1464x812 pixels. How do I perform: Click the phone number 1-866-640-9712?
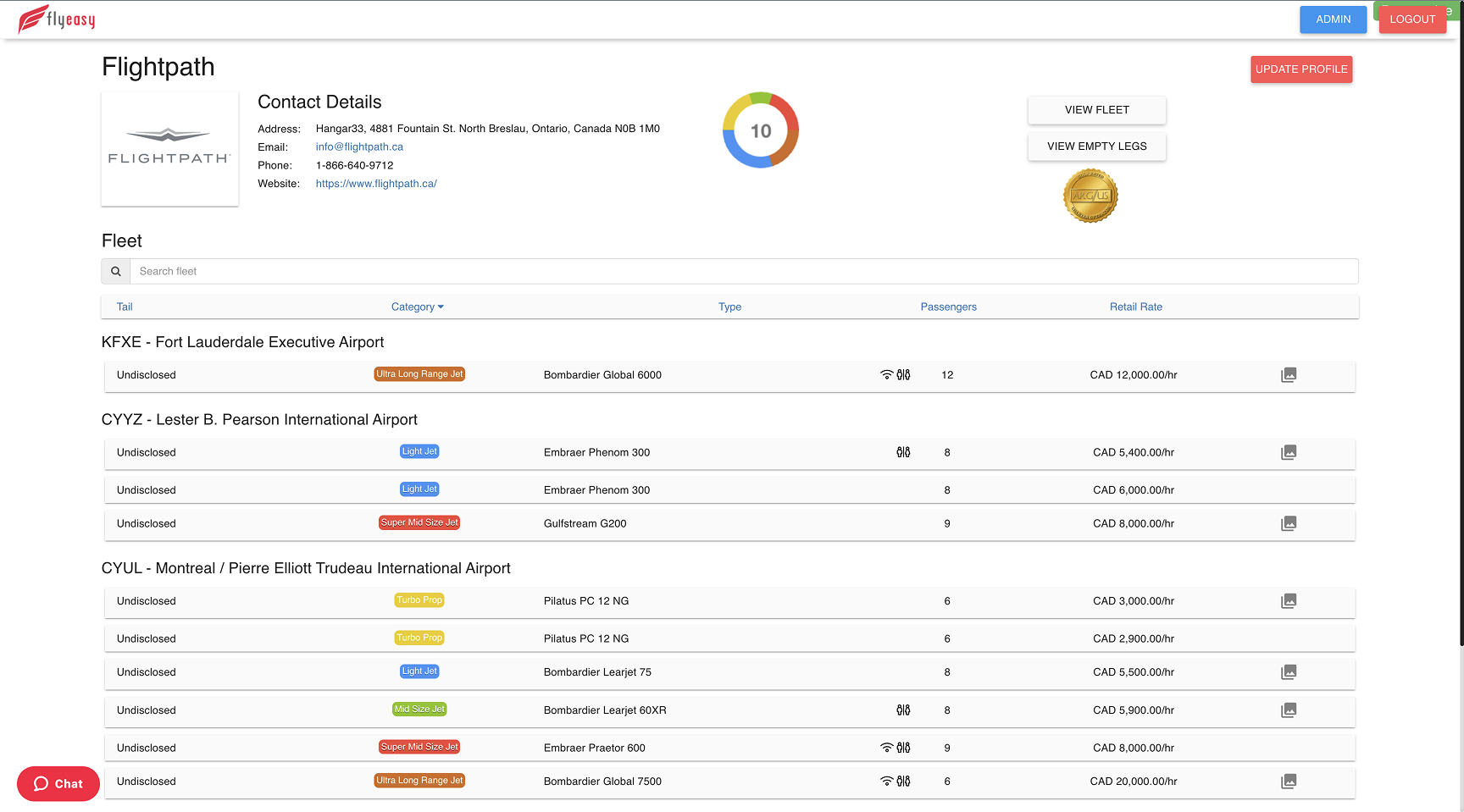click(354, 166)
